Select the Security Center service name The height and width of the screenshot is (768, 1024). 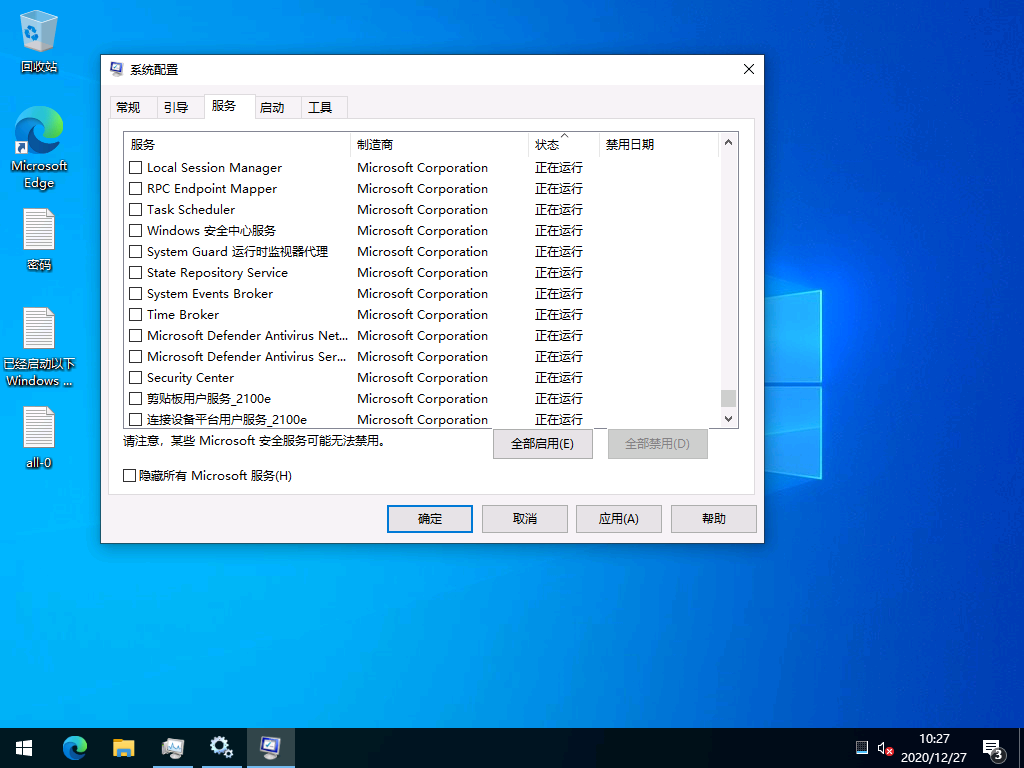click(x=190, y=377)
